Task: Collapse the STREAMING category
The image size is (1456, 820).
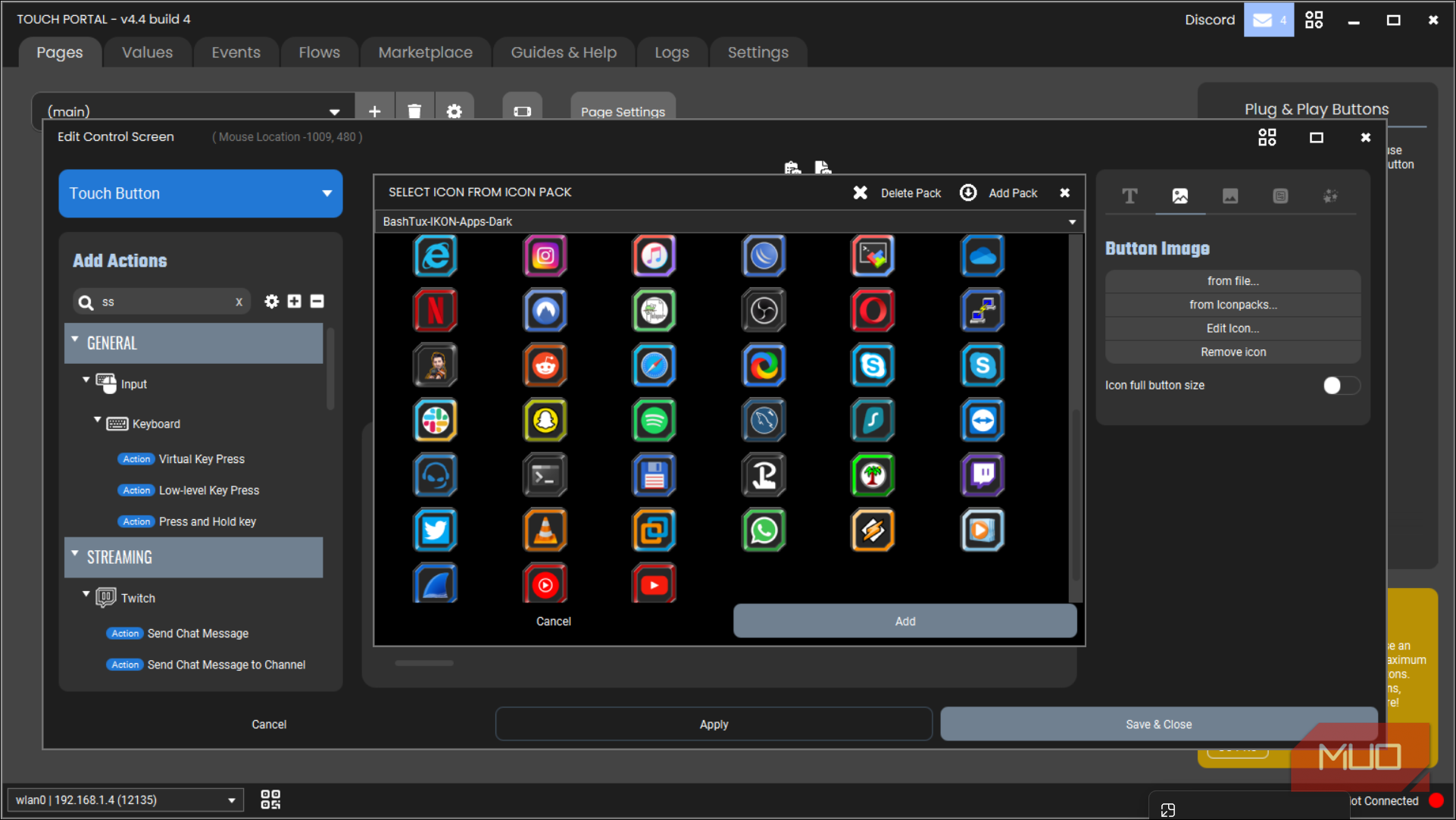Action: [x=75, y=555]
